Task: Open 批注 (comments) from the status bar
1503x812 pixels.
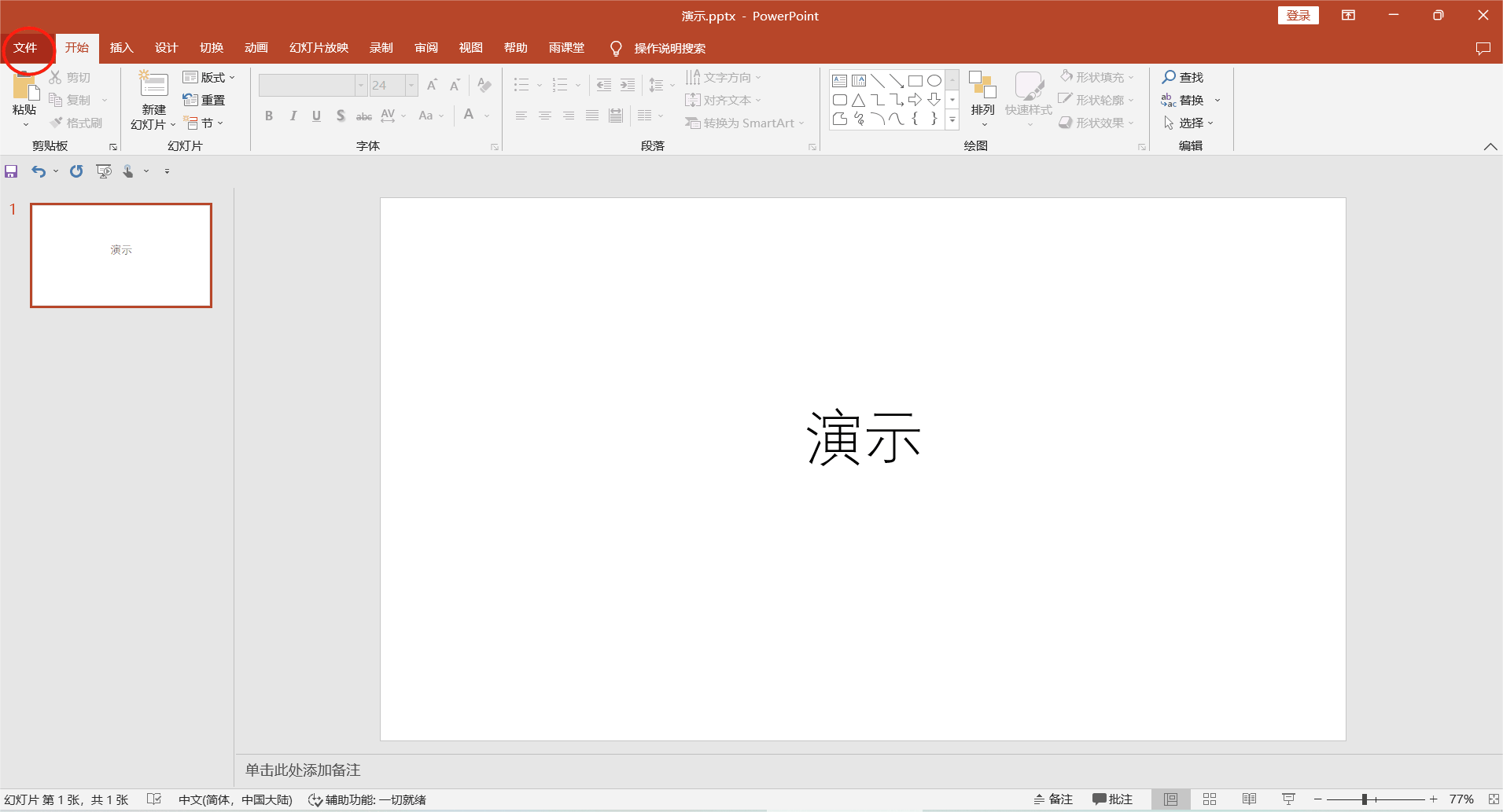Action: point(1111,799)
